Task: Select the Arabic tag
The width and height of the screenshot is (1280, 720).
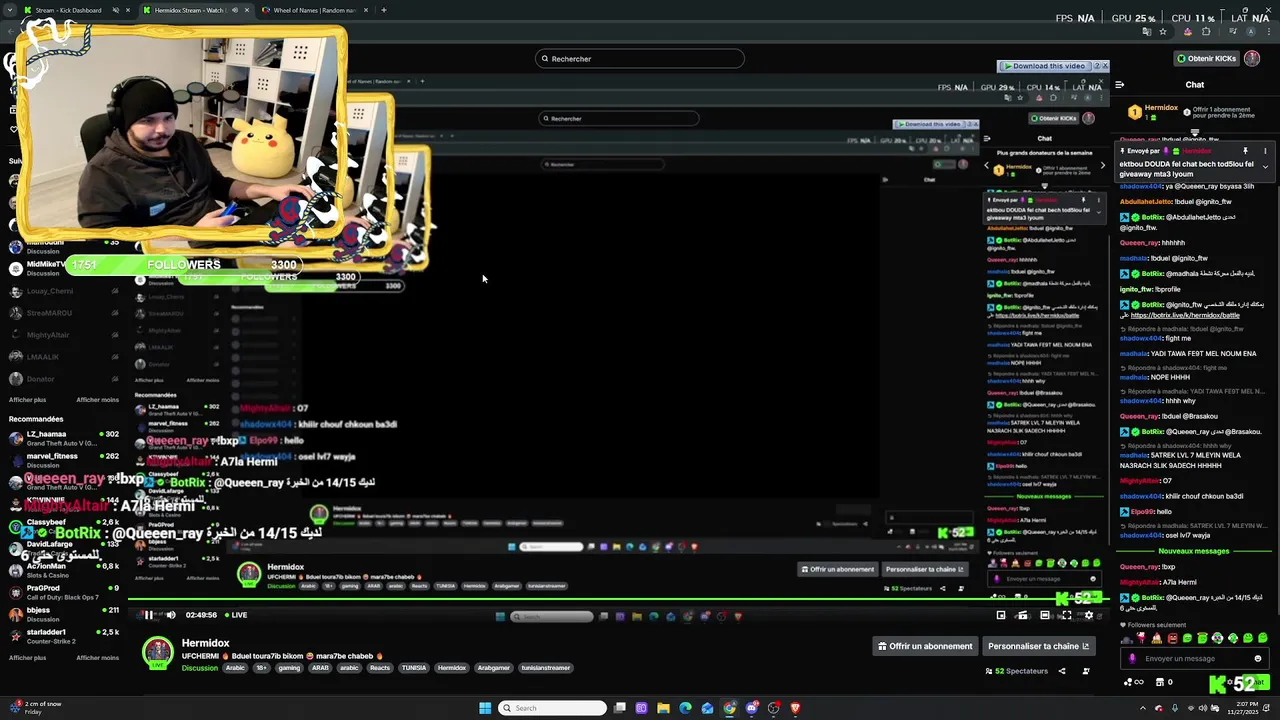Action: point(235,668)
